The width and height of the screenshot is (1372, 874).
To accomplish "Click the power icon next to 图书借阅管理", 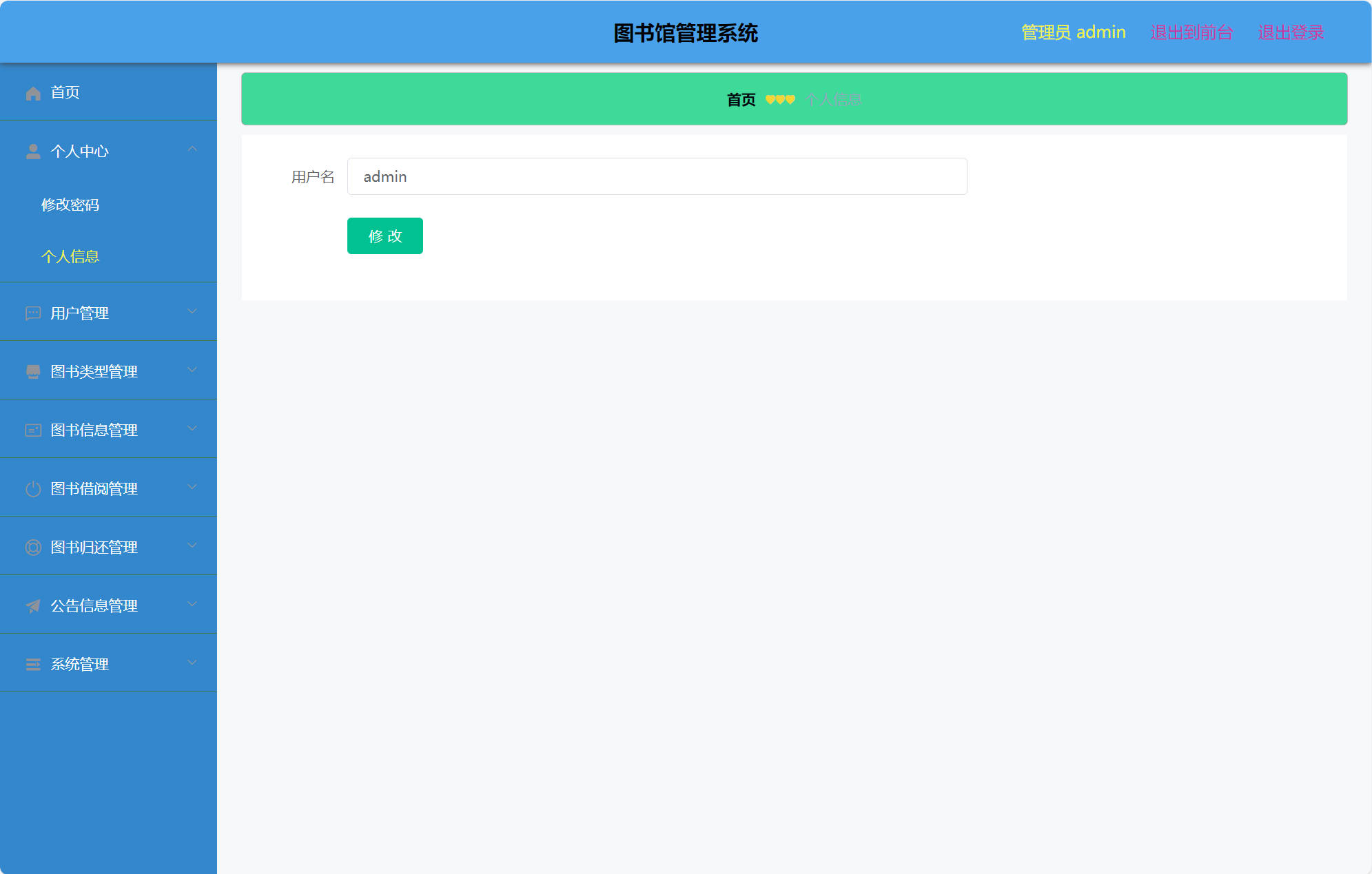I will 32,488.
